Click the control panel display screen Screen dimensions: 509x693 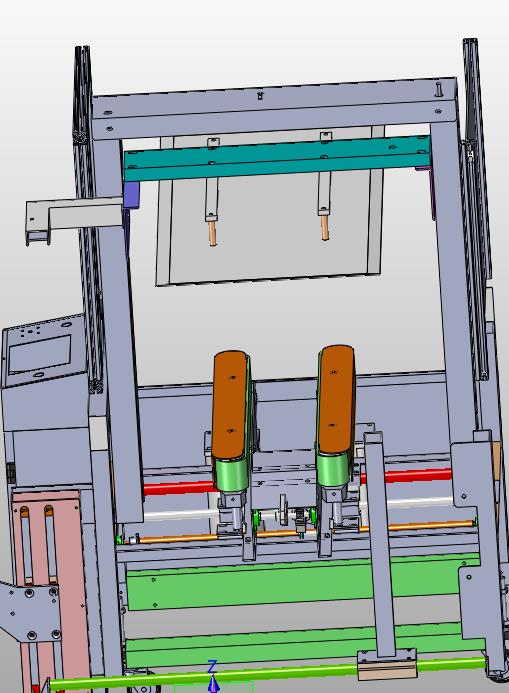click(x=40, y=354)
